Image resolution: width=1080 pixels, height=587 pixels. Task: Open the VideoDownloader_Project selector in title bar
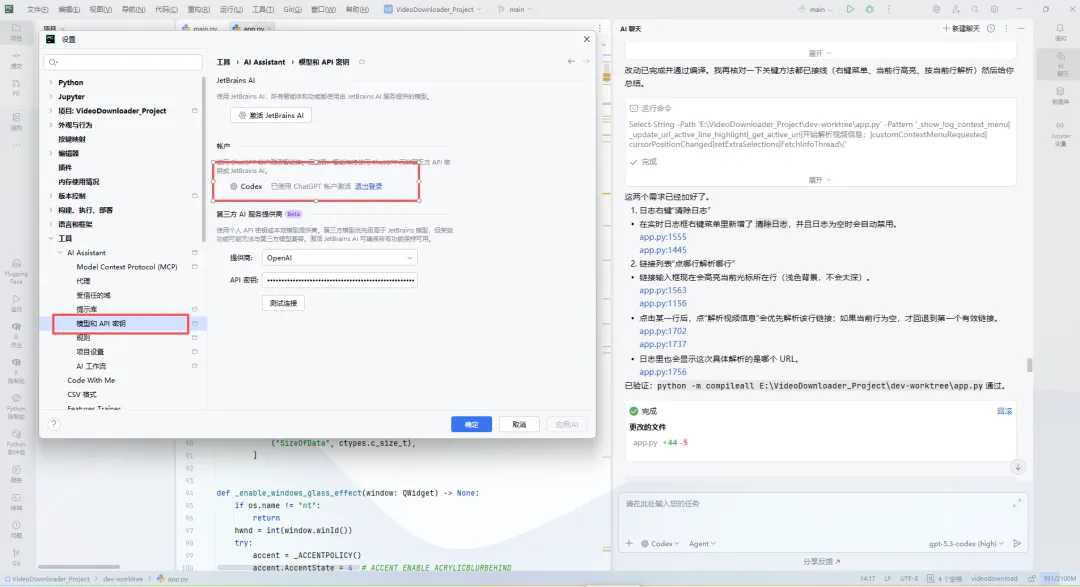pos(433,10)
